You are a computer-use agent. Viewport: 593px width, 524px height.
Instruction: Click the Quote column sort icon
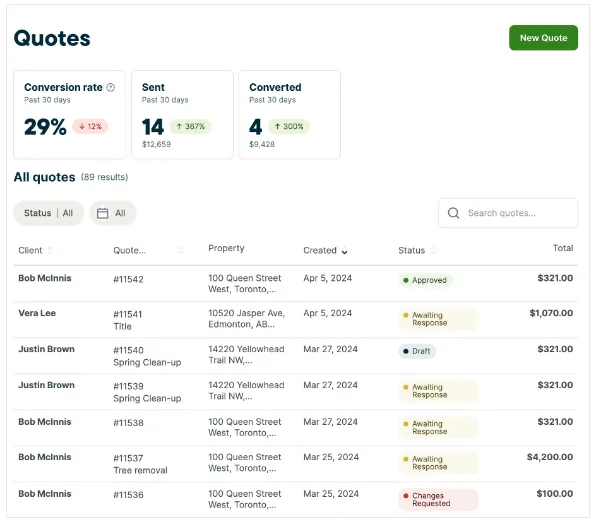coord(180,251)
